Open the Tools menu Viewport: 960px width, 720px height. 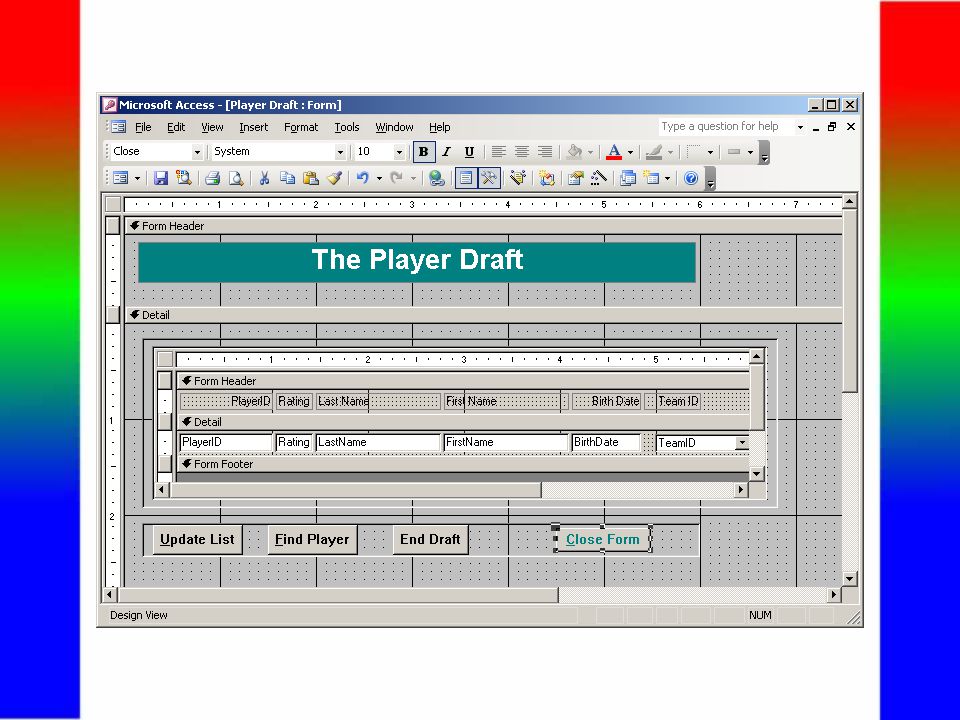[x=347, y=127]
